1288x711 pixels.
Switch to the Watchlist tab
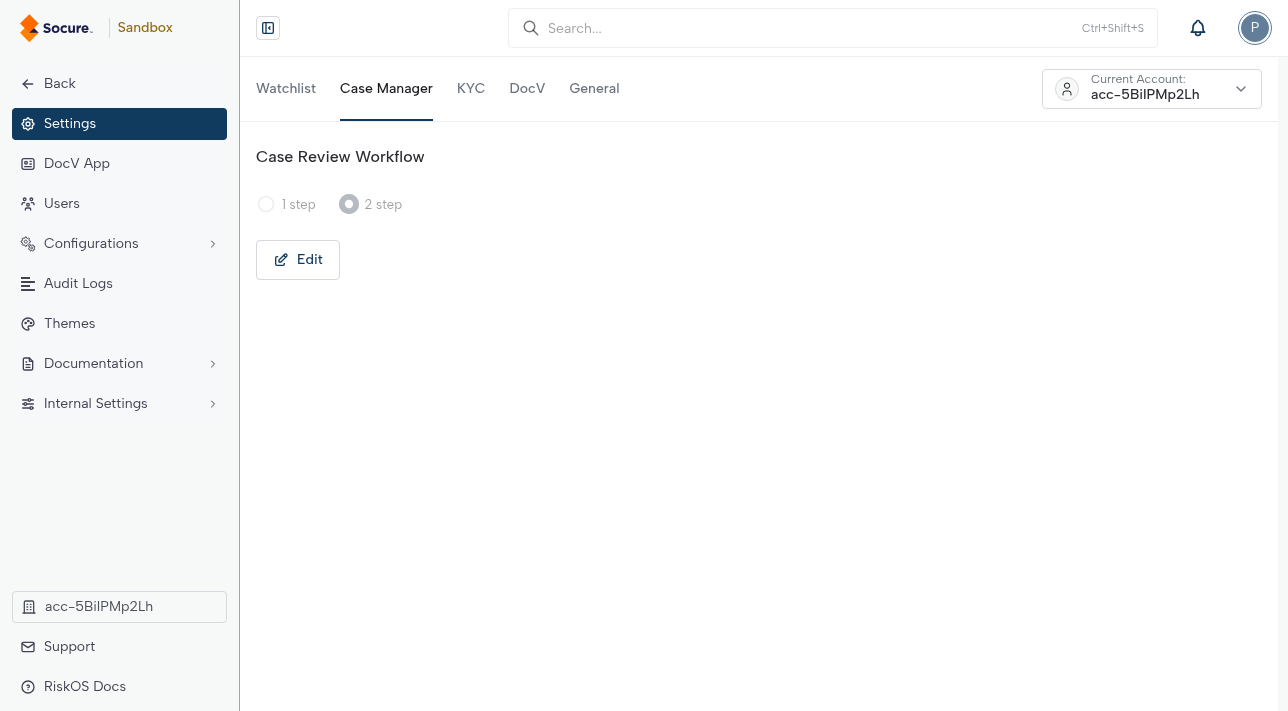[x=286, y=88]
